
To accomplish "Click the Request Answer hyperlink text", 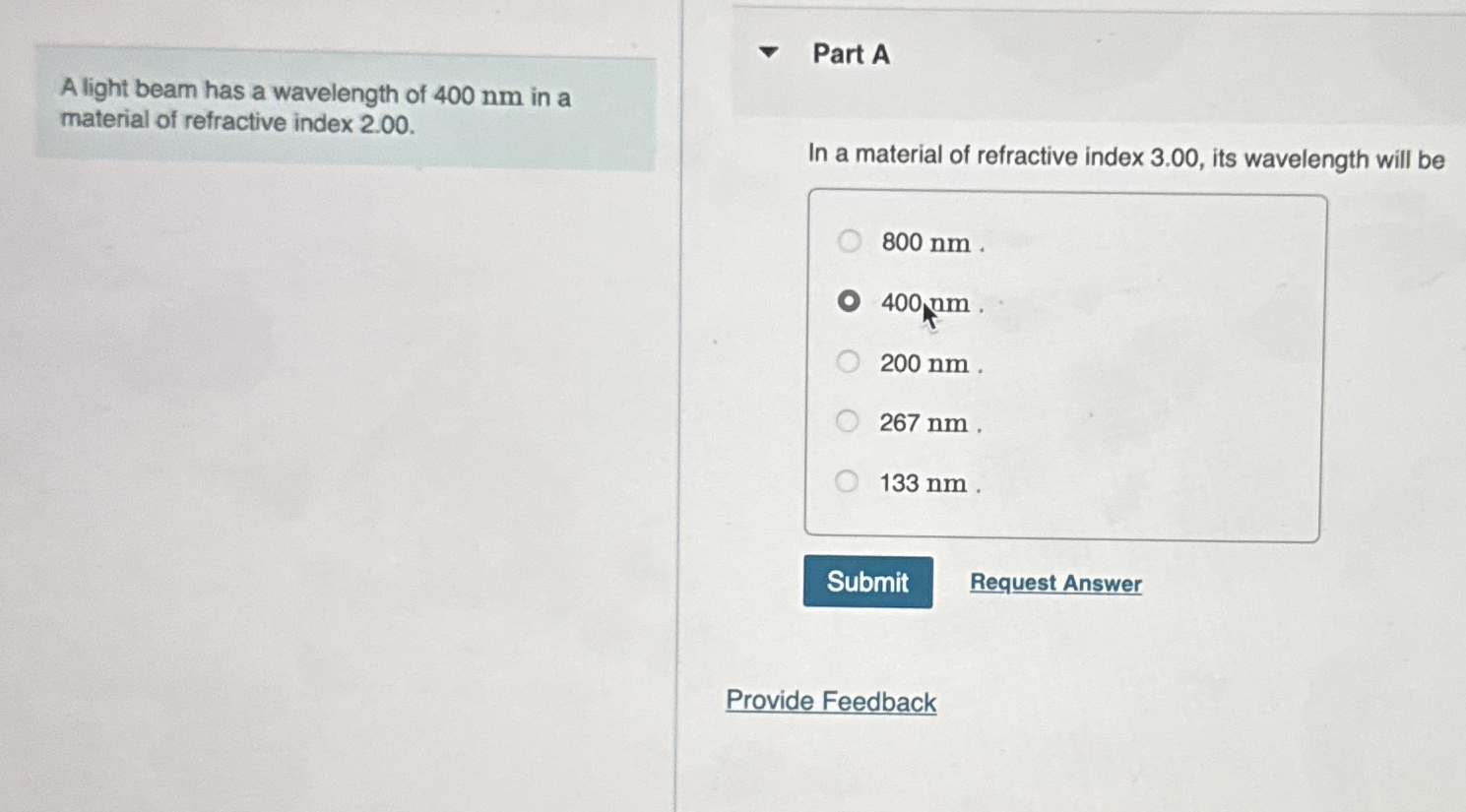I will [x=1054, y=583].
